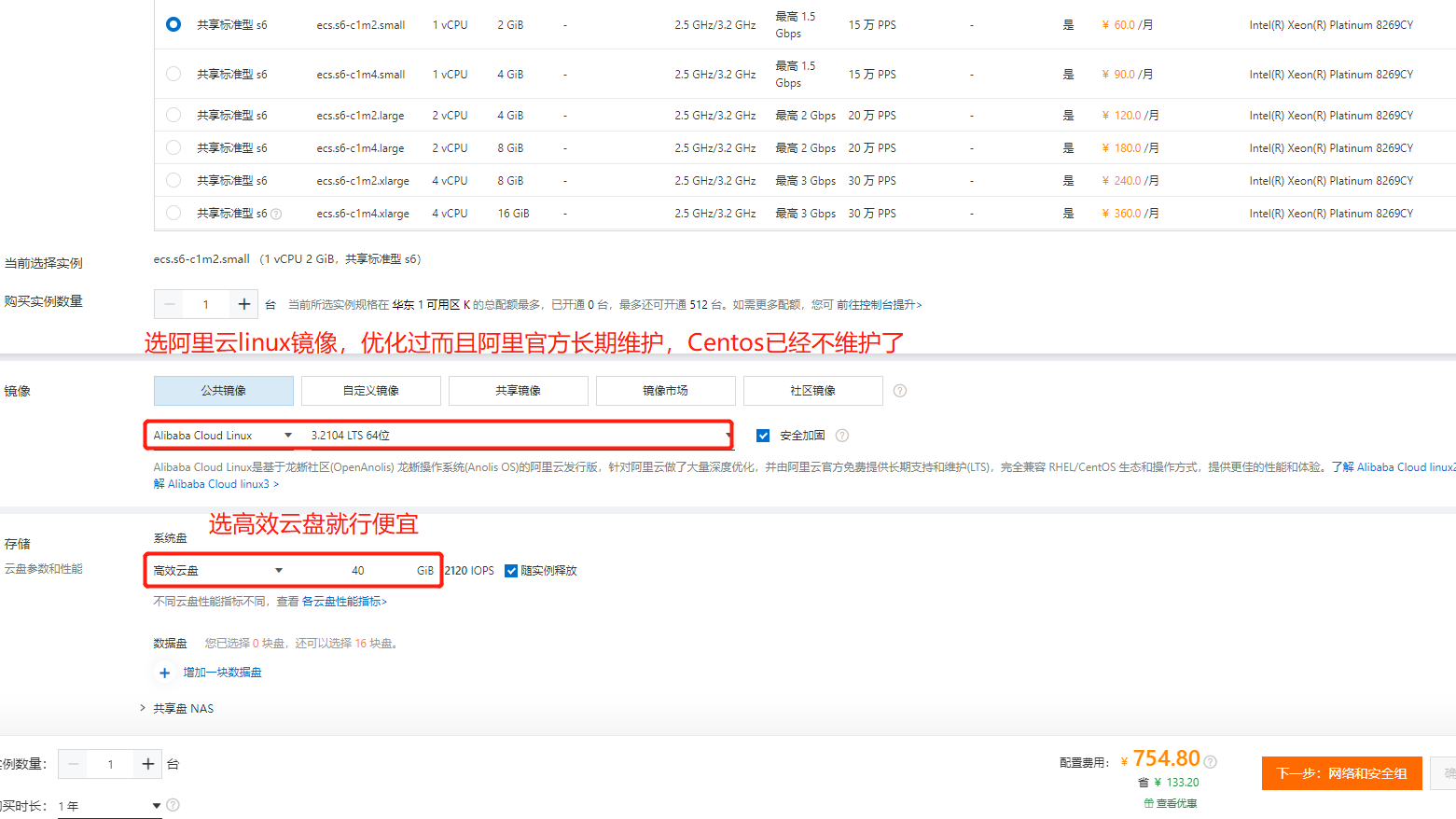Open the 各云盘性能指标 link
The image size is (1456, 819).
tap(344, 602)
